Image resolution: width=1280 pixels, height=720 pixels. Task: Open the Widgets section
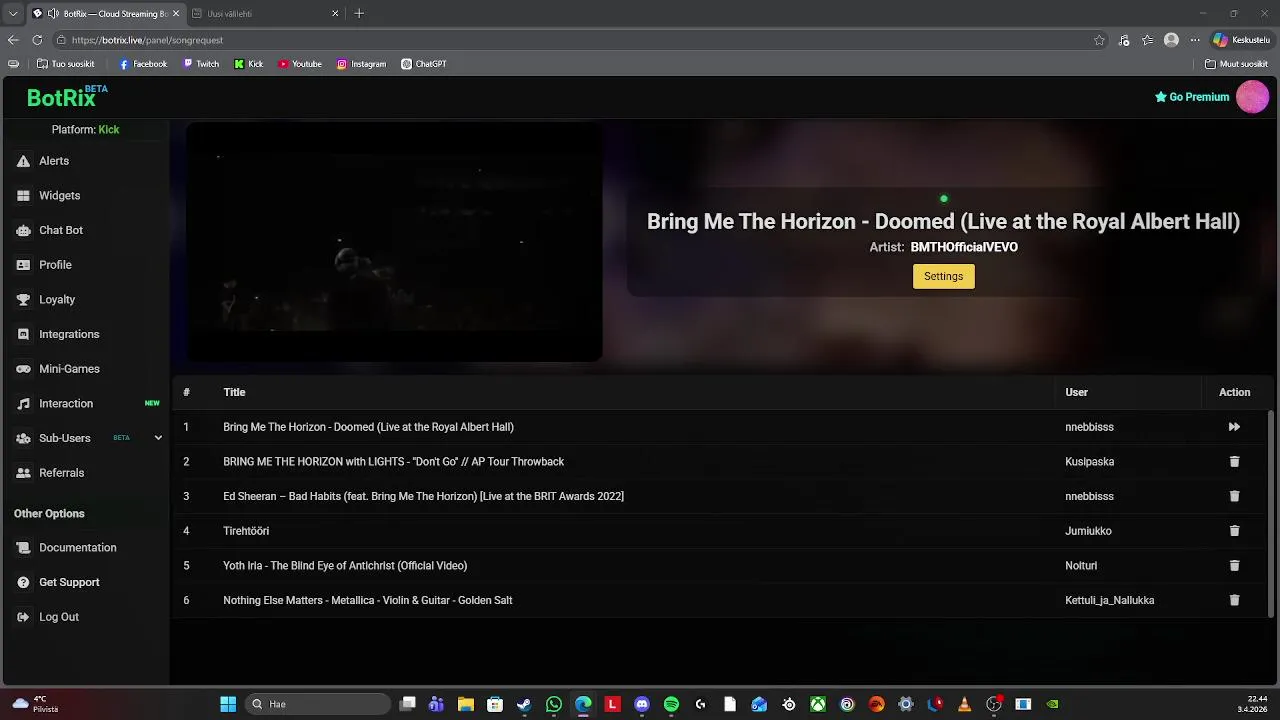click(x=59, y=196)
